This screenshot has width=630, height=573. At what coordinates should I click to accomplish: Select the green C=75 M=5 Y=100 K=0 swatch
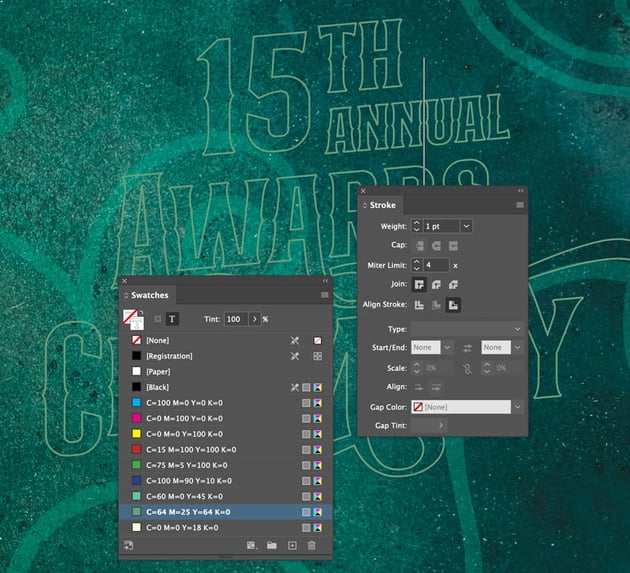pos(225,465)
